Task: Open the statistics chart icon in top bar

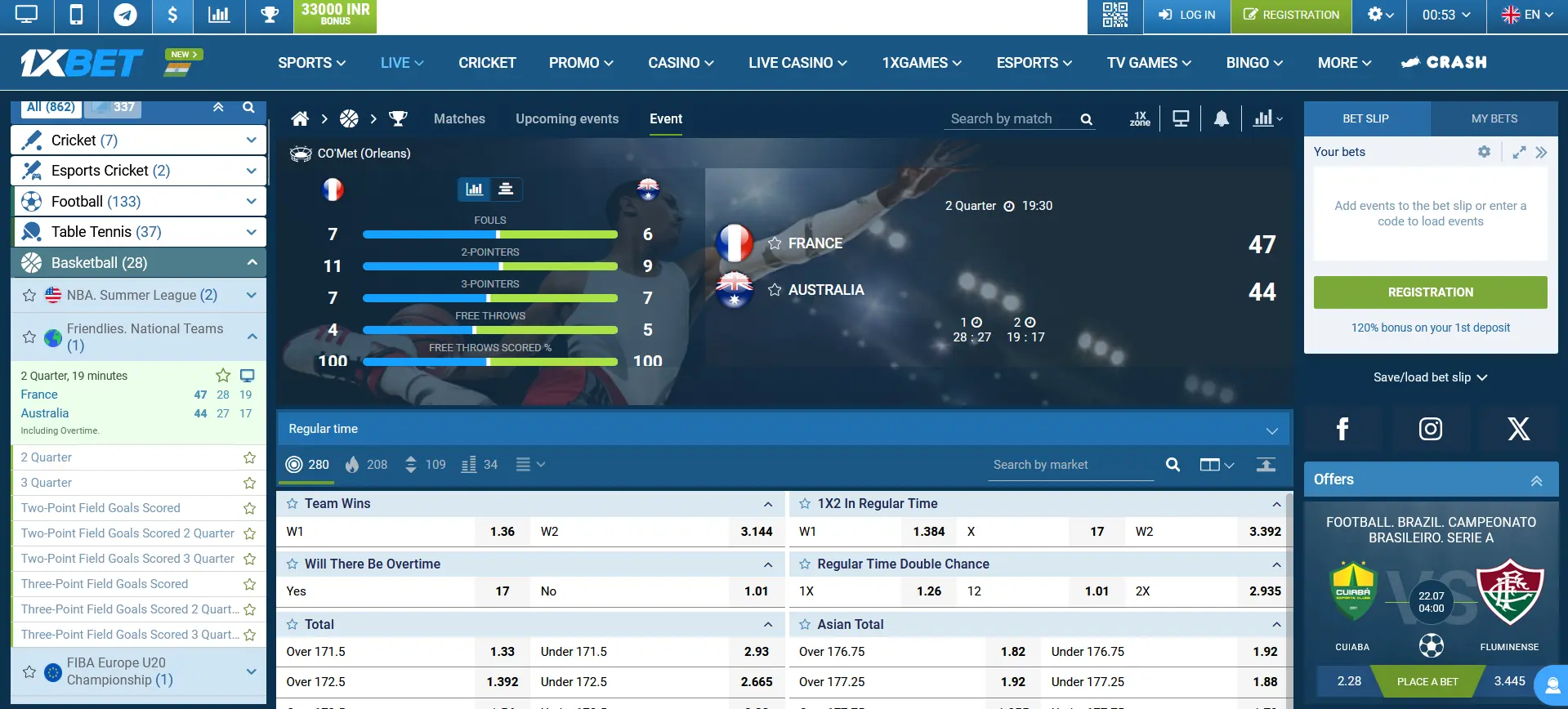Action: (219, 15)
